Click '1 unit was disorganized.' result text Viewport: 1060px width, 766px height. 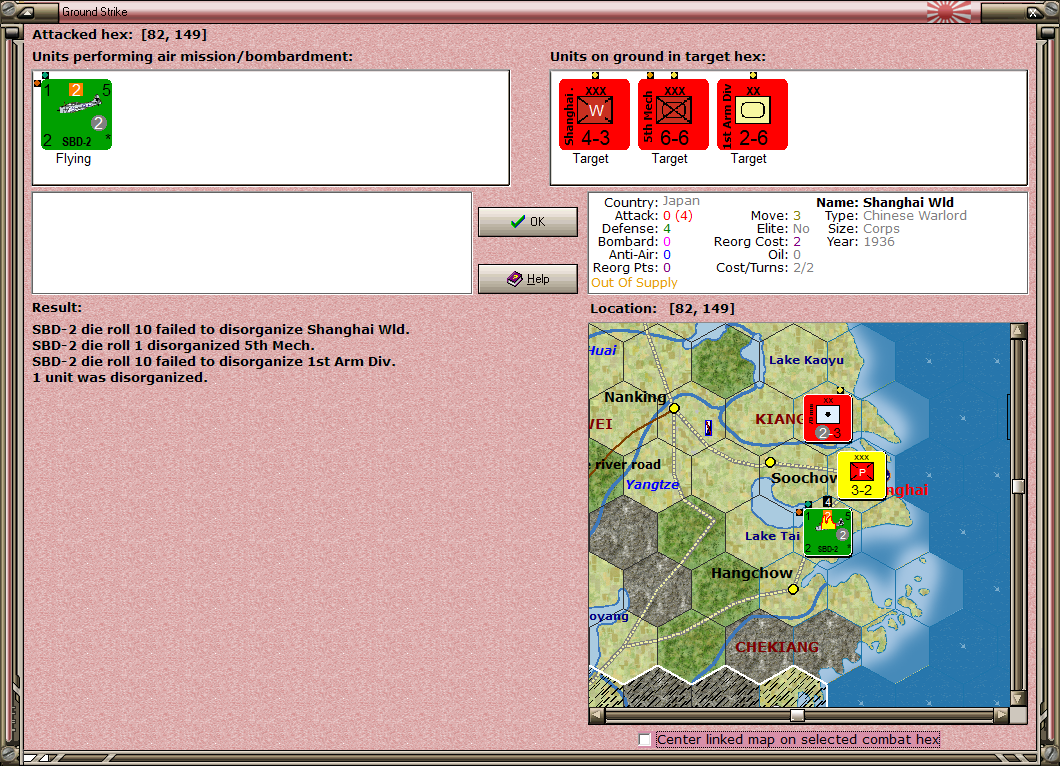click(x=120, y=377)
